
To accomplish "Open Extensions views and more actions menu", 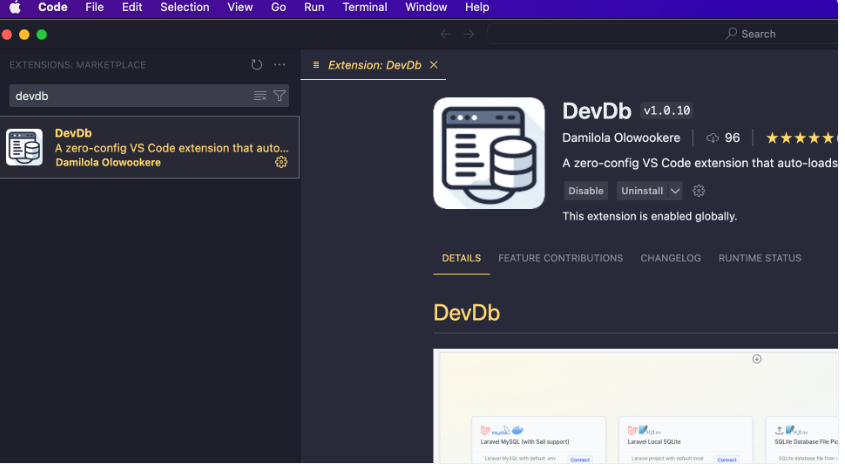I will pos(279,65).
